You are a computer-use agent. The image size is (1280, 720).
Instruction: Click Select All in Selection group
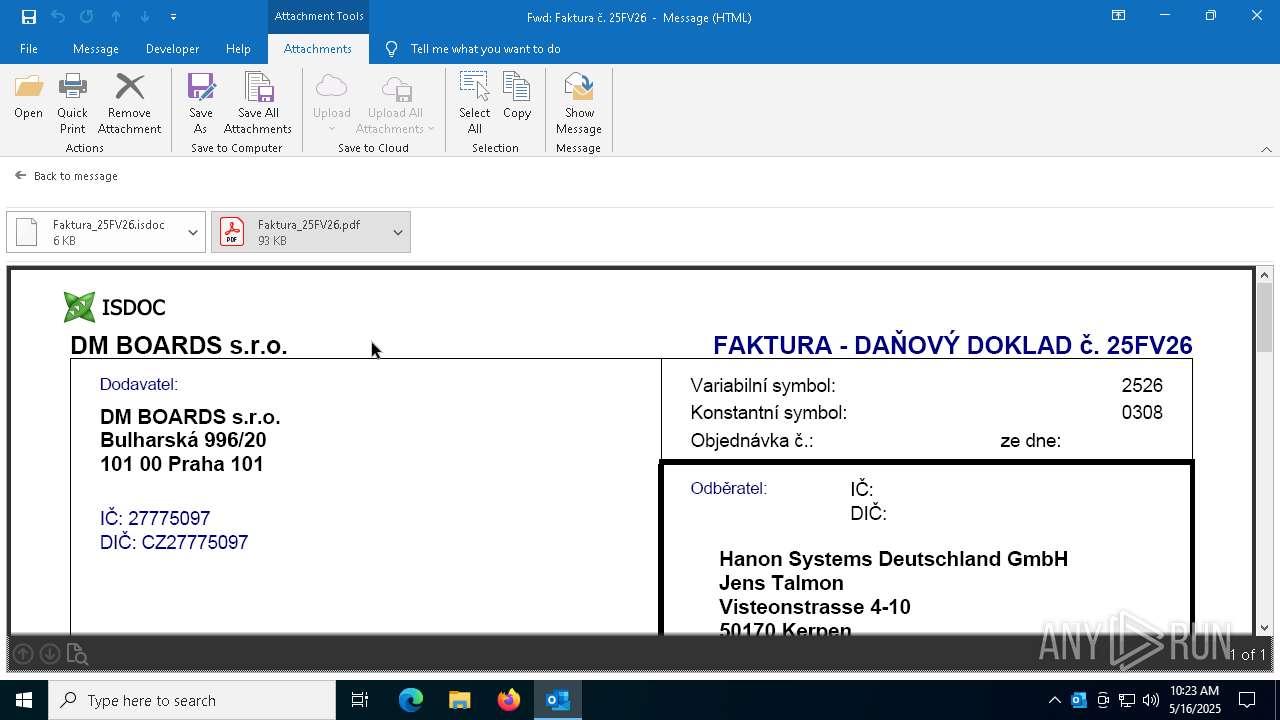coord(475,102)
